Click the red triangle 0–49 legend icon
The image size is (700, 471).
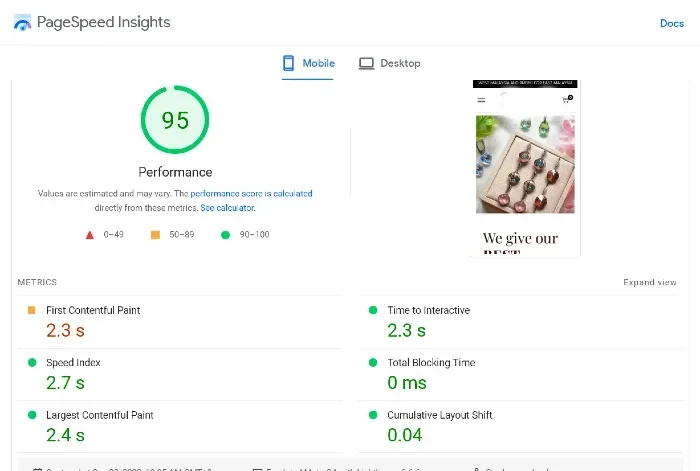90,235
